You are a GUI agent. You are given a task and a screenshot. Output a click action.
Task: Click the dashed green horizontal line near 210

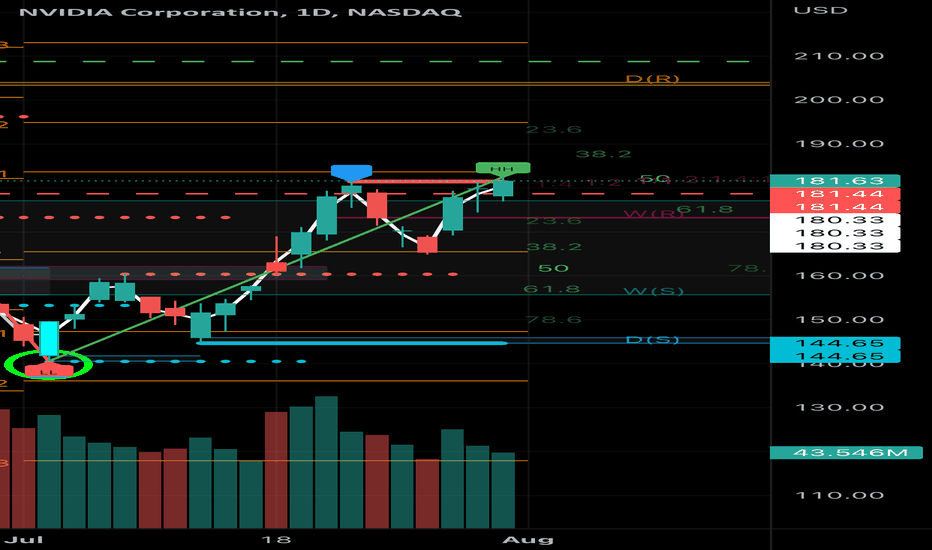[x=374, y=61]
